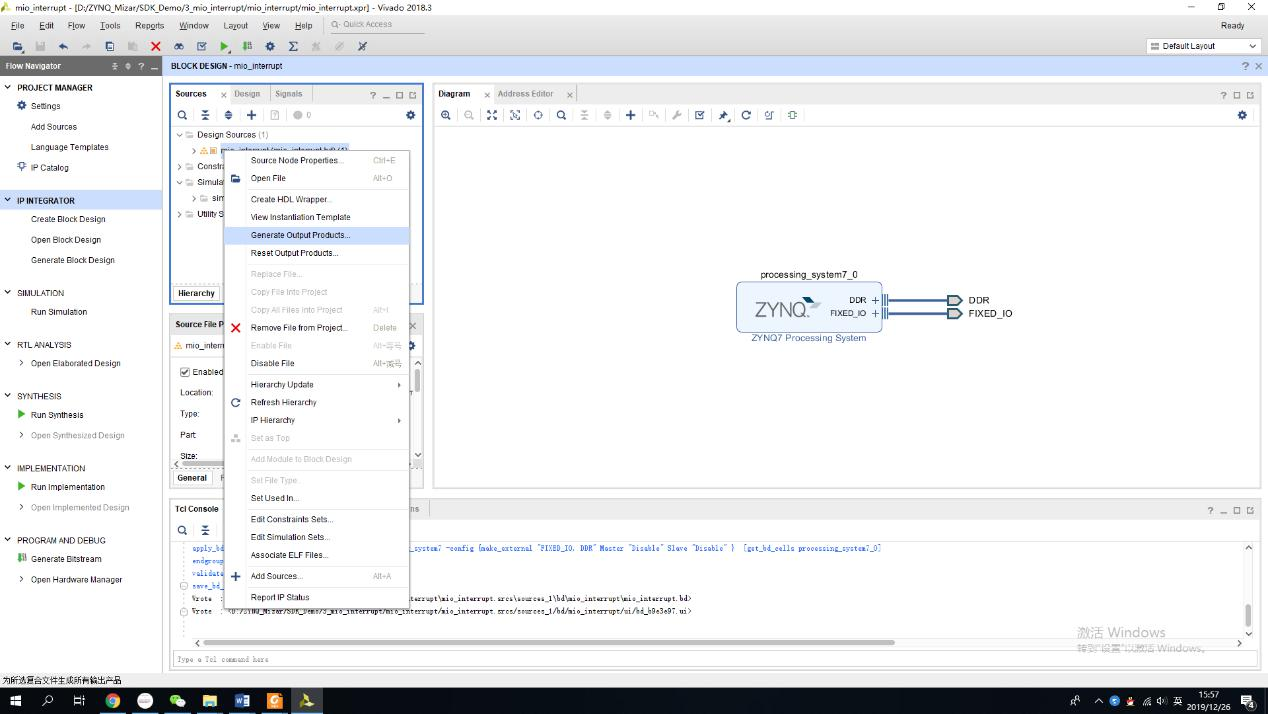Click the wrench customize block icon in Diagram
The image size is (1268, 714).
click(677, 115)
